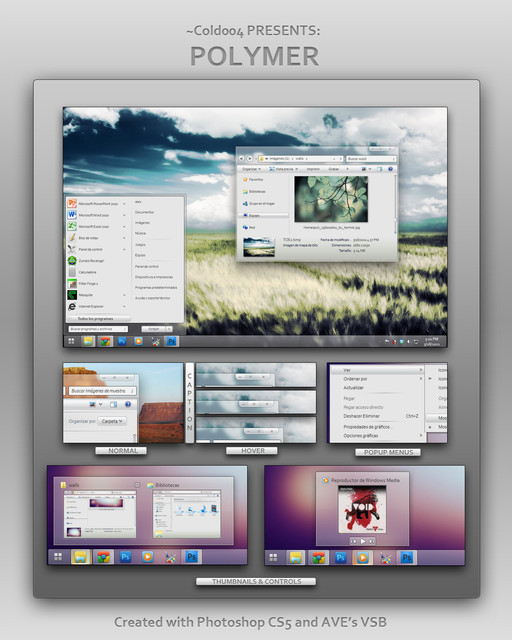Viewport: 512px width, 640px height.
Task: Click the blue help icon in the Normal preview
Action: coord(128,404)
